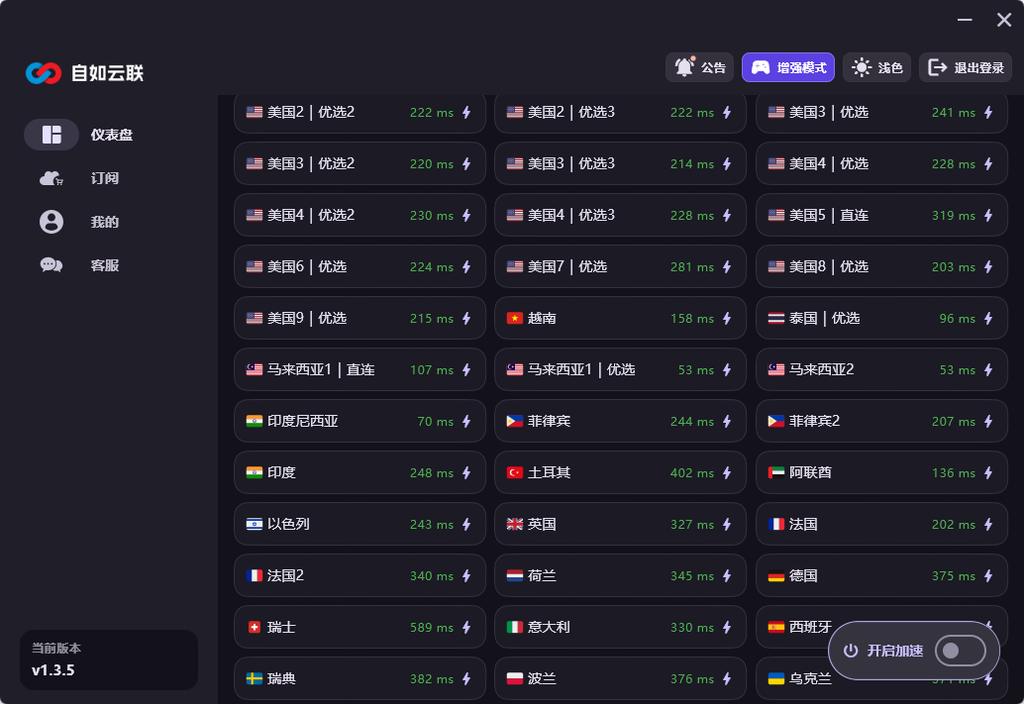Click the 自如云联 logo icon
The width and height of the screenshot is (1024, 704).
pyautogui.click(x=44, y=73)
